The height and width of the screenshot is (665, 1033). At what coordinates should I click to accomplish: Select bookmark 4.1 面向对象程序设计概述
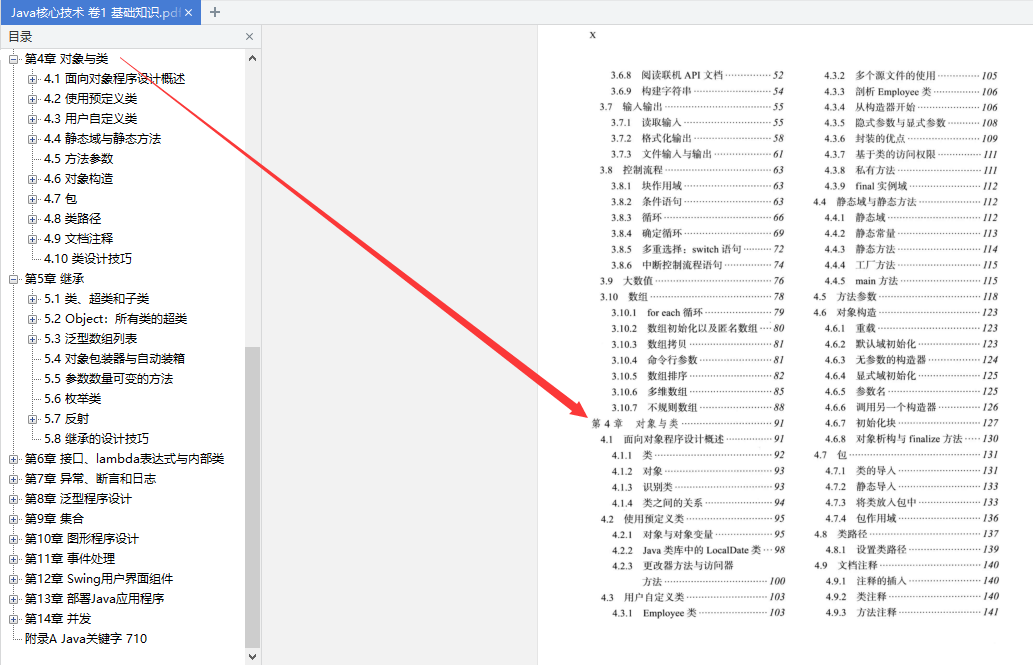point(115,78)
